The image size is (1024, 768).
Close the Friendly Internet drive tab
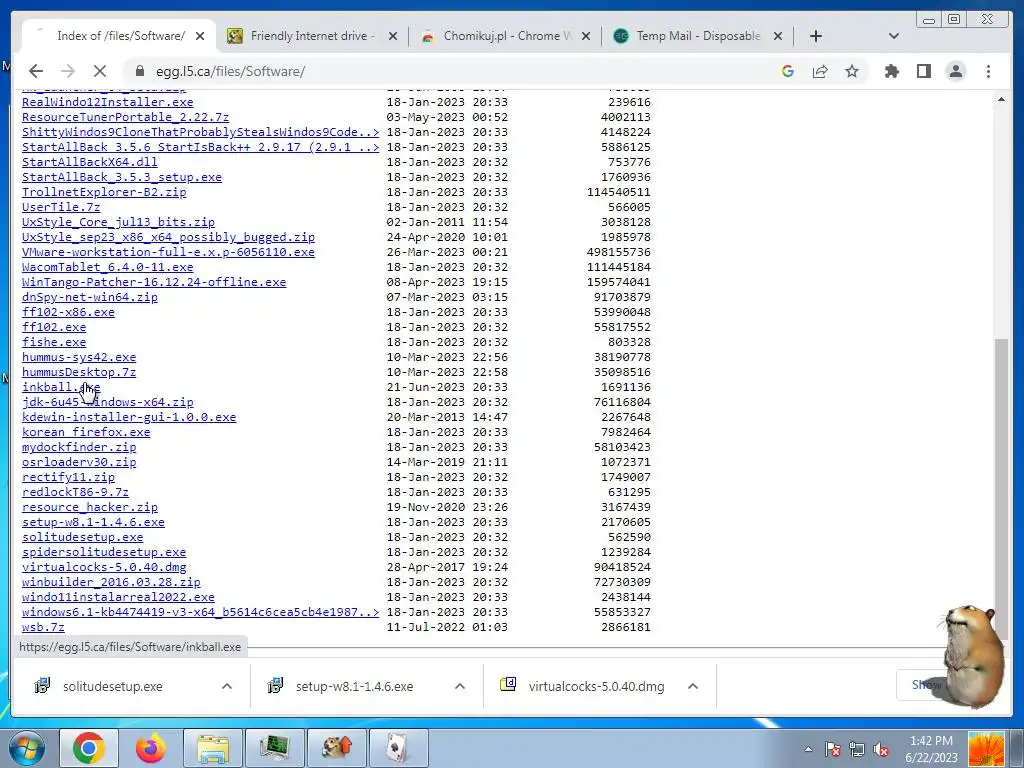click(x=392, y=36)
